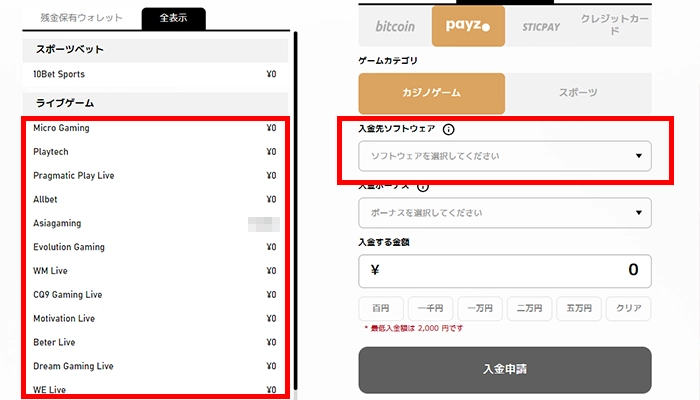Select the bitcoin payment method
Image resolution: width=700 pixels, height=400 pixels.
[394, 26]
